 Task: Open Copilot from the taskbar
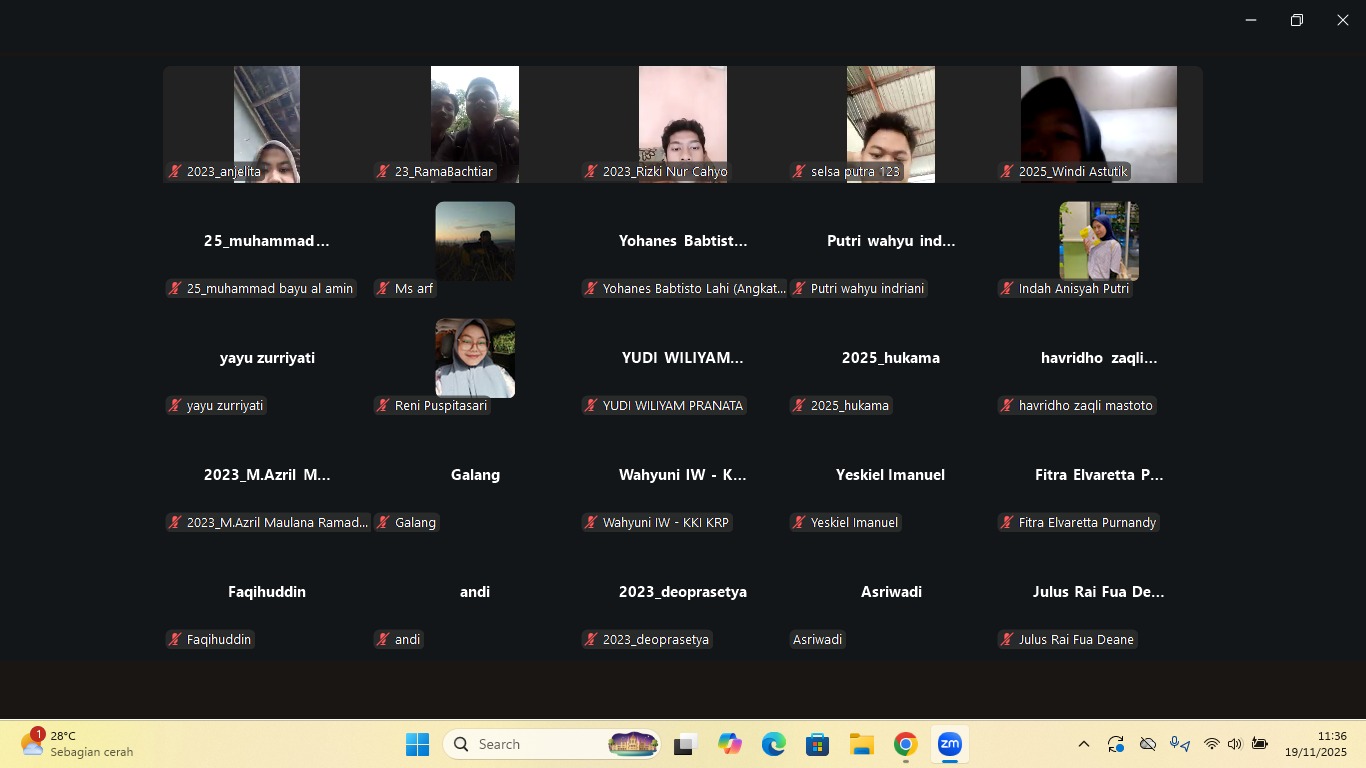pos(729,744)
